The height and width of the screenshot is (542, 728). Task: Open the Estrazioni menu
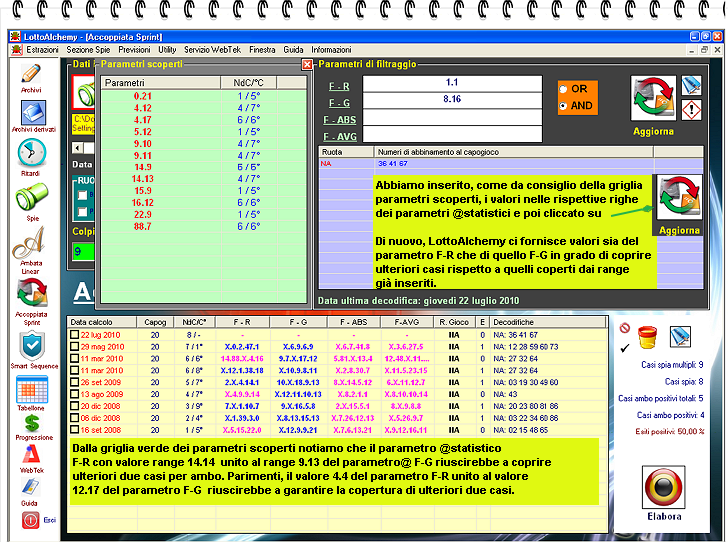[x=42, y=50]
